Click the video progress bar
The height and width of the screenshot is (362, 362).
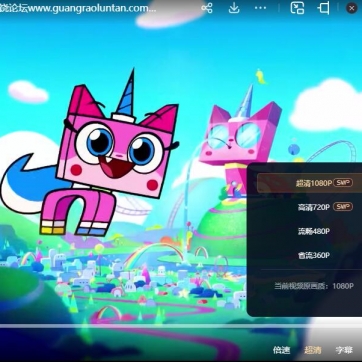181,326
